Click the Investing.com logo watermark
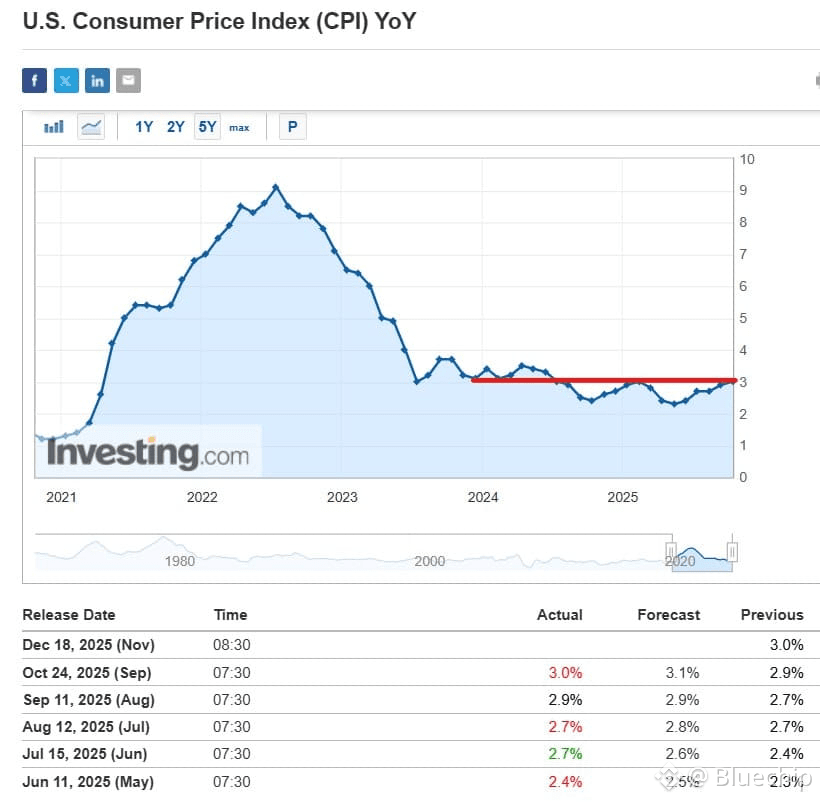Screen dimensions: 820x802 (x=148, y=454)
